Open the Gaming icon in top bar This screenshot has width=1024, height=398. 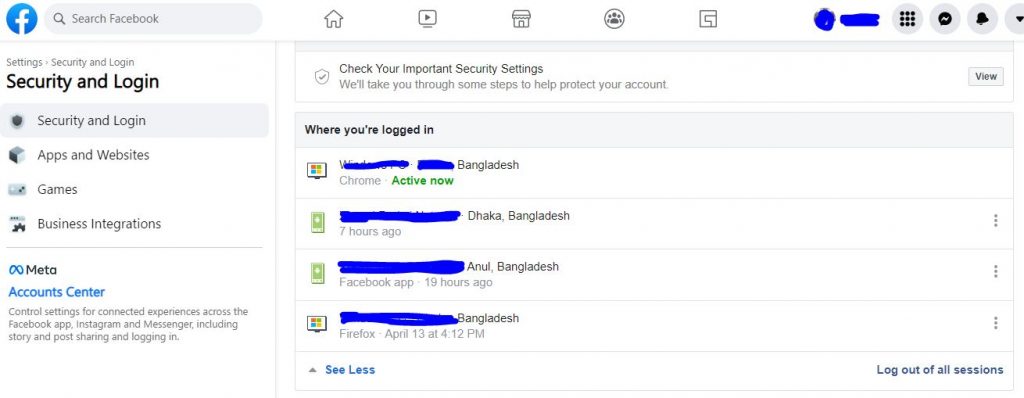pyautogui.click(x=708, y=19)
